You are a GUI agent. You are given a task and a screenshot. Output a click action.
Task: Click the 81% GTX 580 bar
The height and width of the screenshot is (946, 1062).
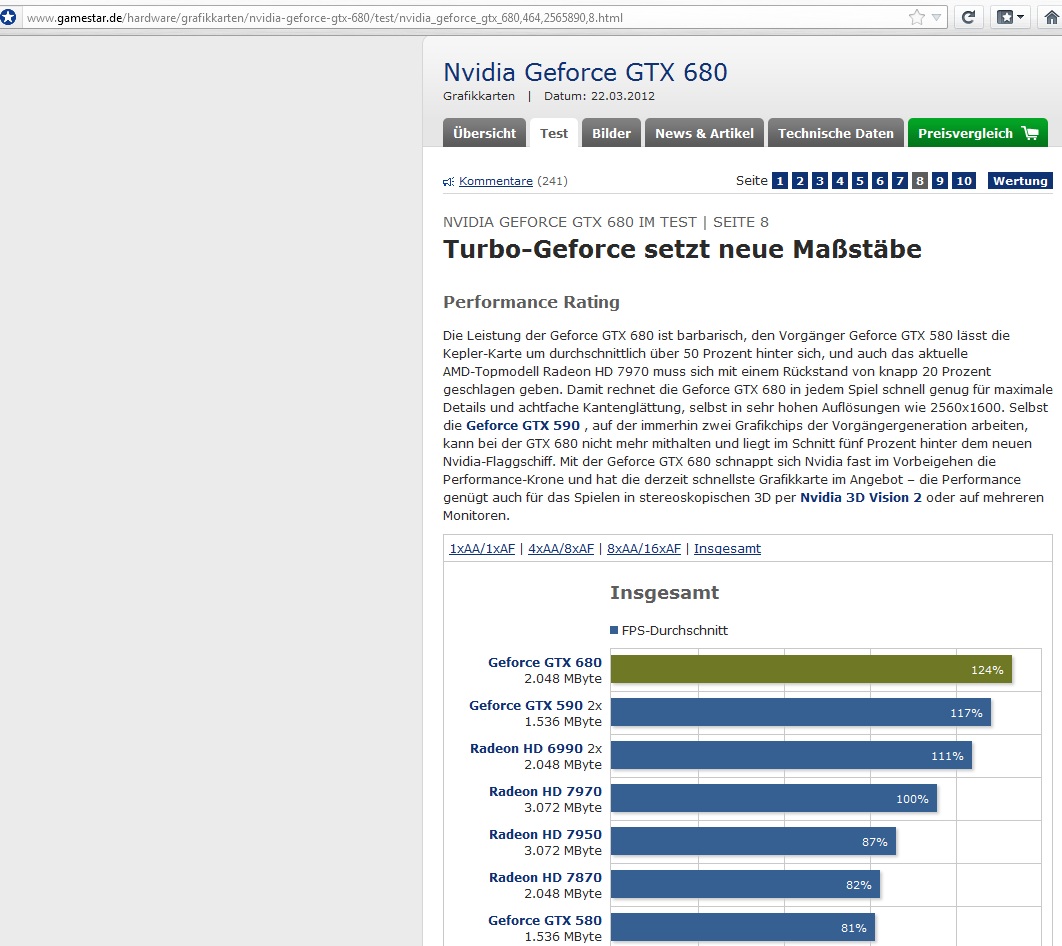(x=743, y=927)
